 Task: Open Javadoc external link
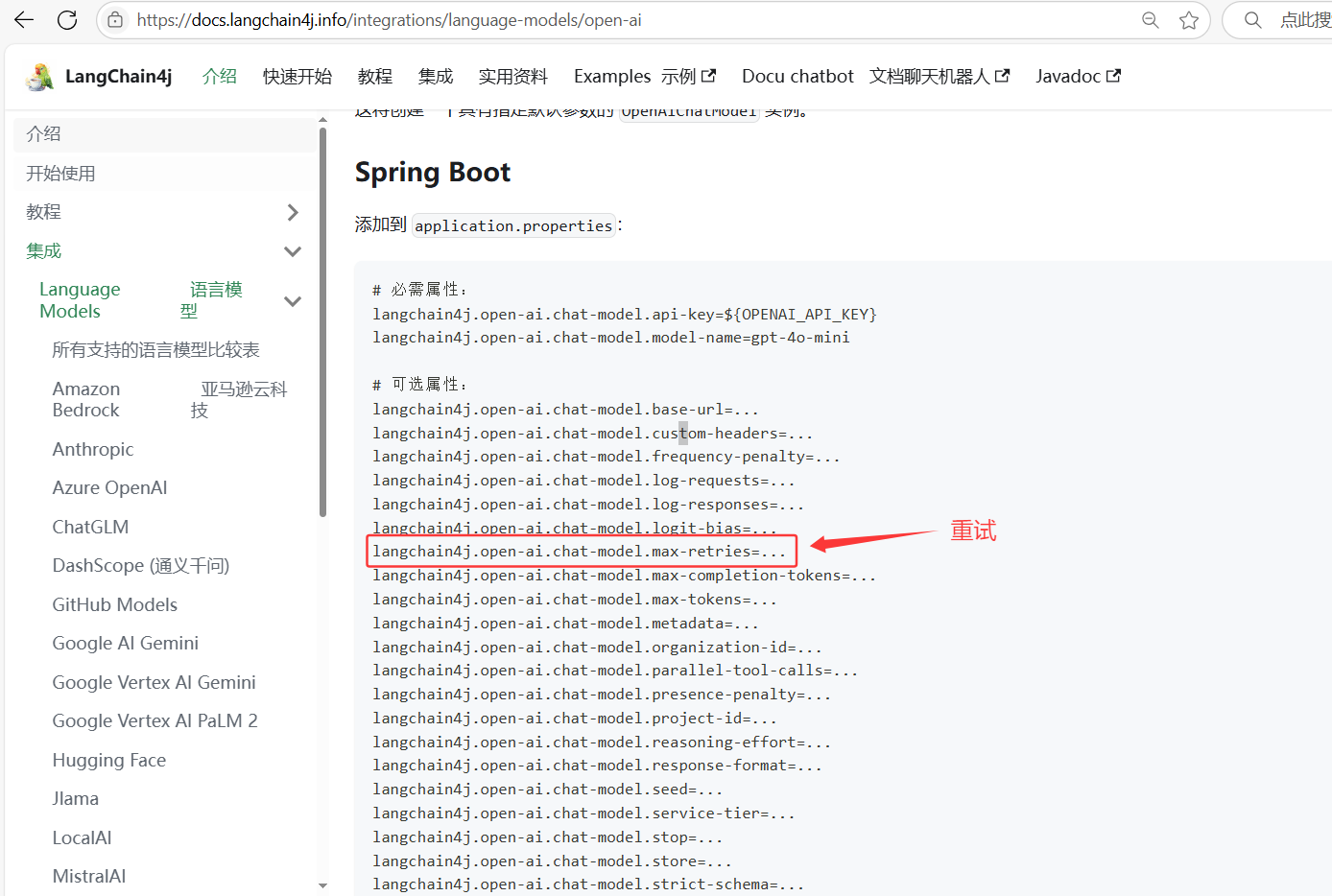pos(1077,77)
